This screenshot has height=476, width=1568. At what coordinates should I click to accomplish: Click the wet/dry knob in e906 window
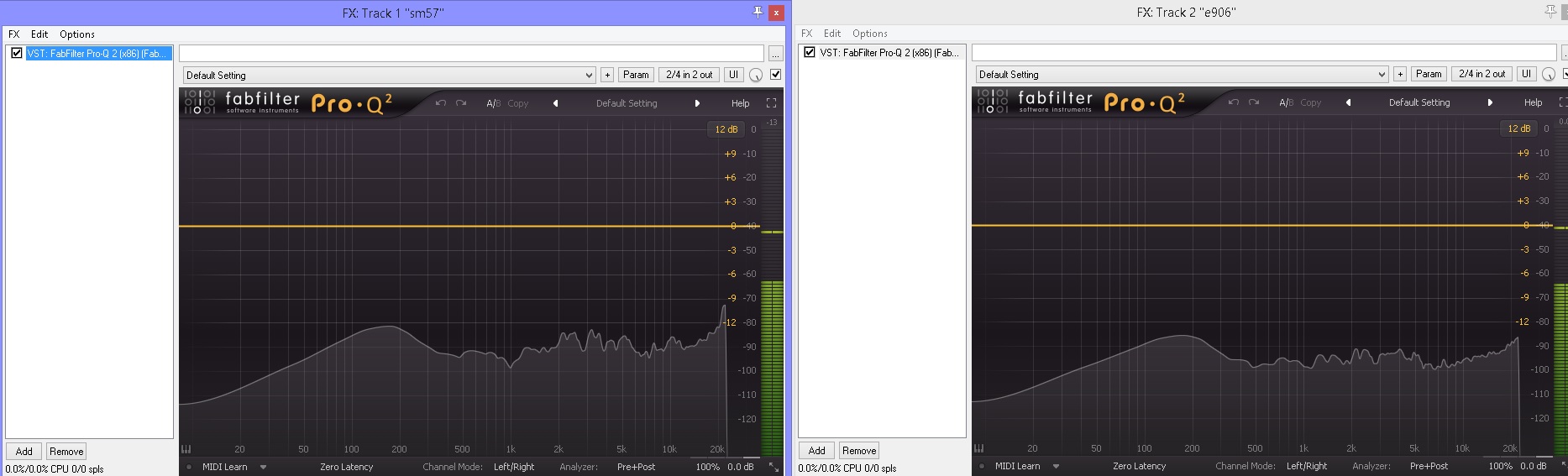click(x=1549, y=75)
